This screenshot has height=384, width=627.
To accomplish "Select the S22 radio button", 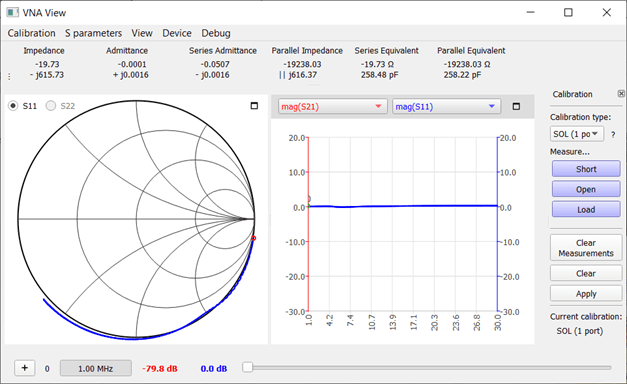I will [51, 106].
